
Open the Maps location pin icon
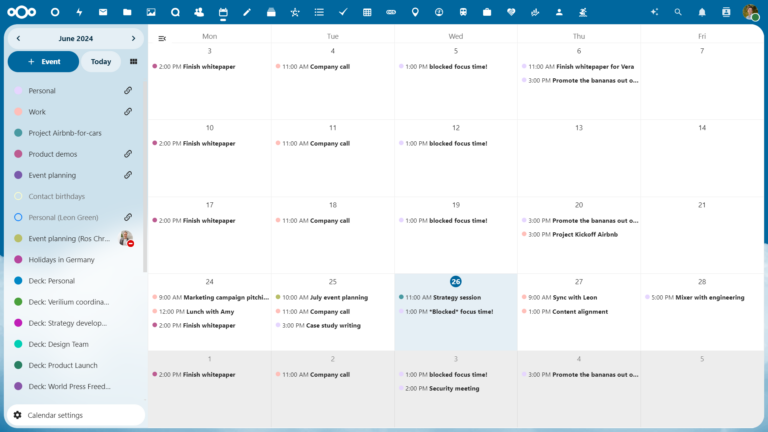click(415, 12)
